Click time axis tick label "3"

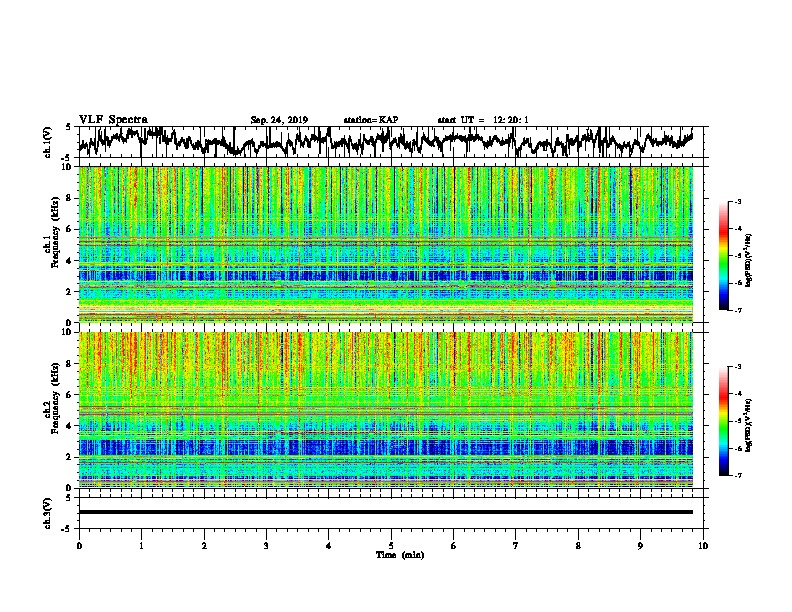click(x=266, y=546)
